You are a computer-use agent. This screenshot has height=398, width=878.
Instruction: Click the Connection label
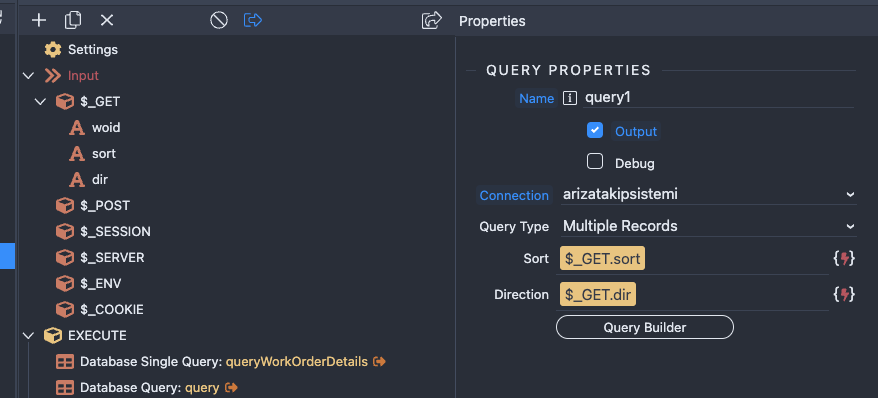point(514,195)
